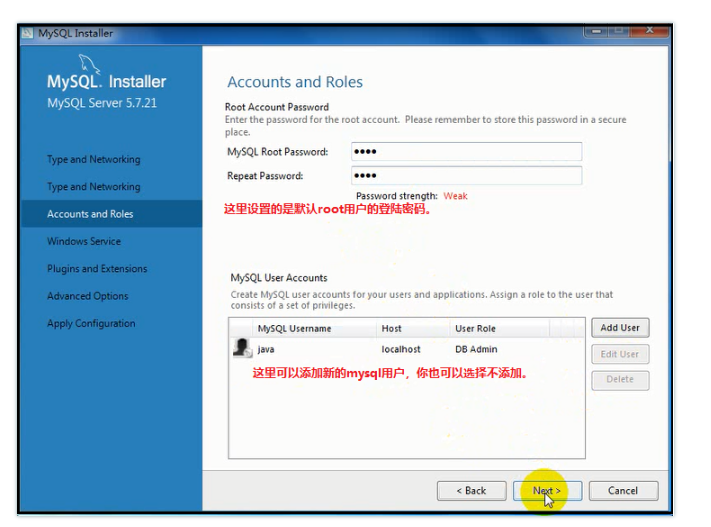Click the localhost host cell
Viewport: 711px width, 527px height.
click(x=401, y=349)
